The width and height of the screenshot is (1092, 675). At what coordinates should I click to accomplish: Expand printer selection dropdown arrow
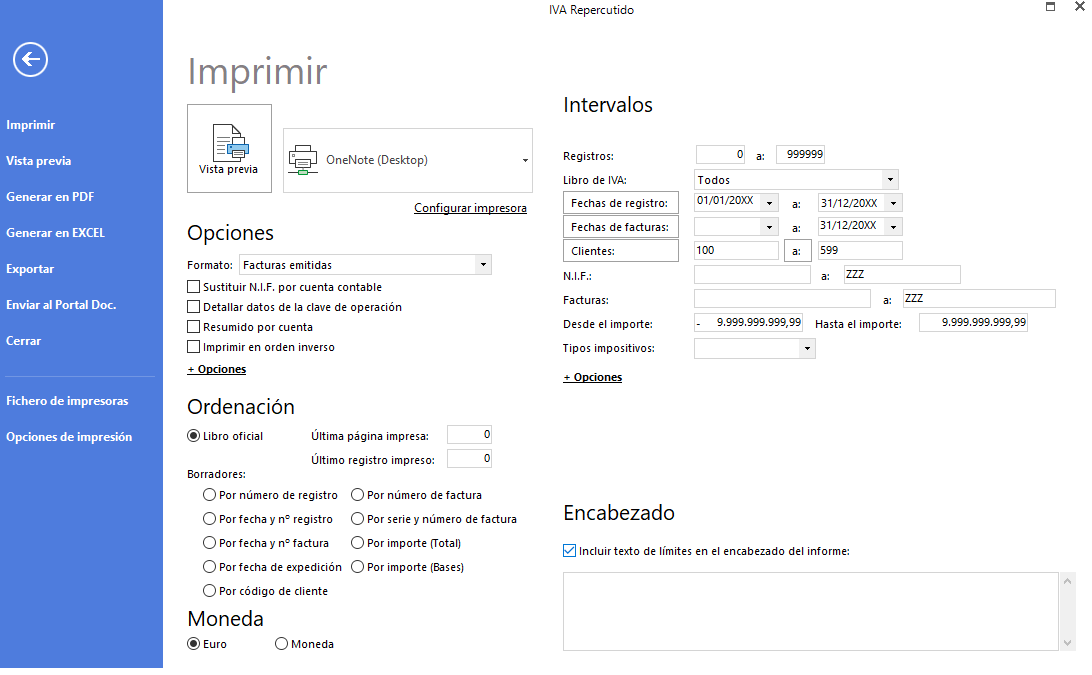[525, 160]
